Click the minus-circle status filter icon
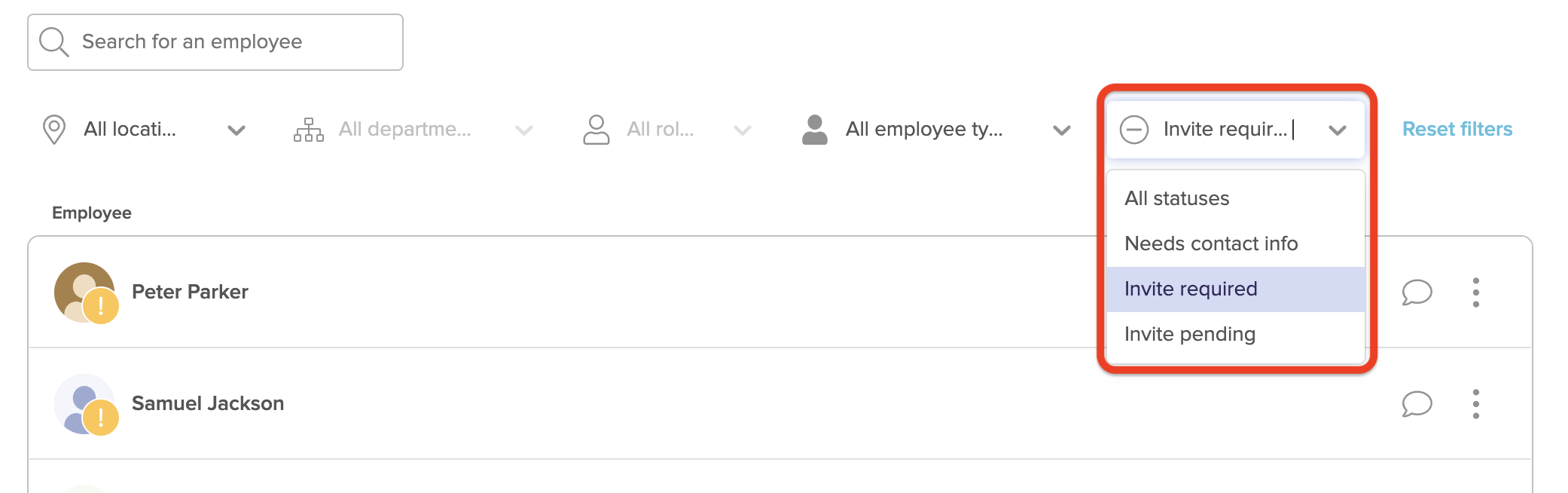This screenshot has height=493, width=1568. [1133, 129]
